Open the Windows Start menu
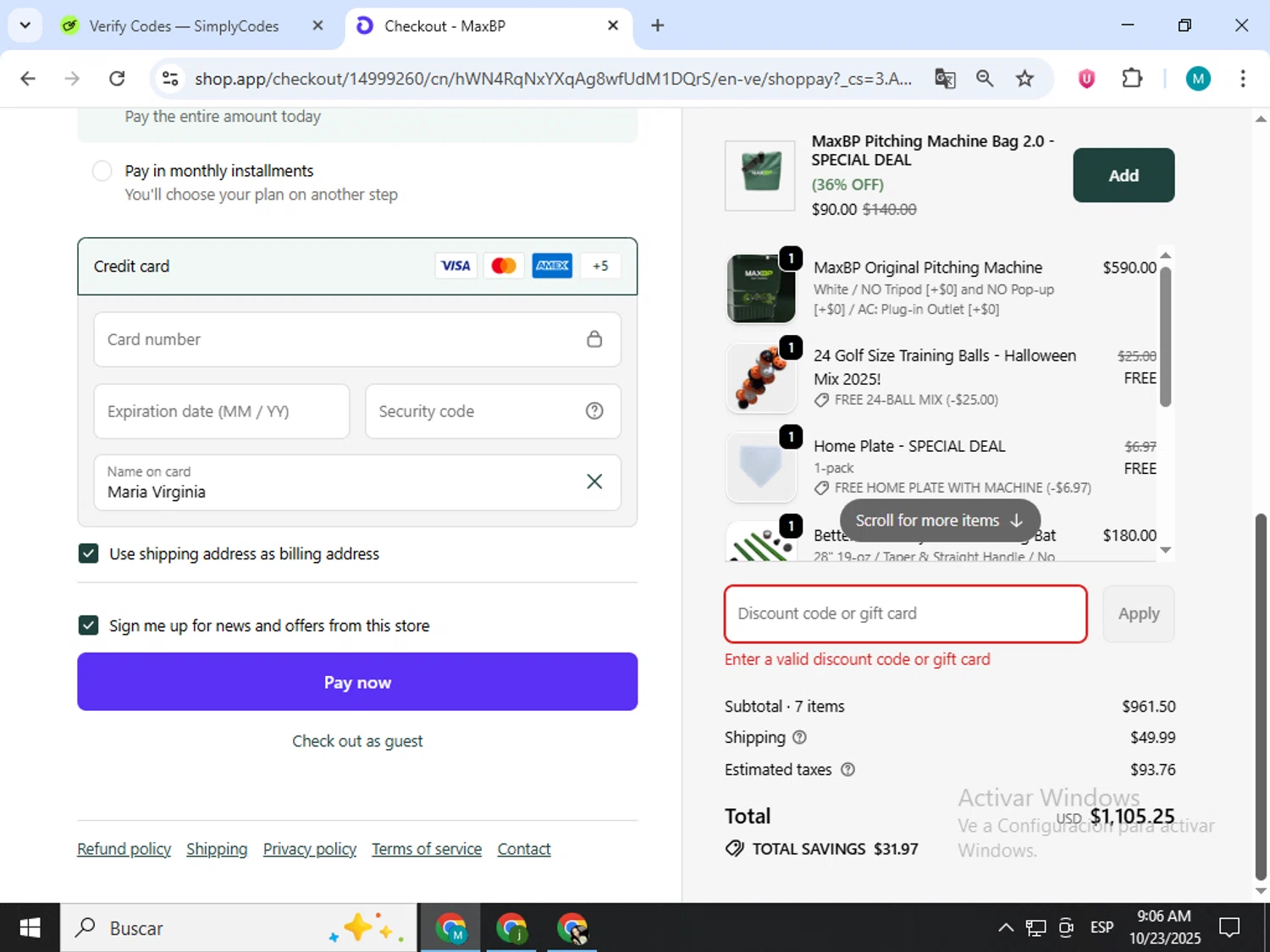Screen dimensions: 1270x952 [30, 928]
